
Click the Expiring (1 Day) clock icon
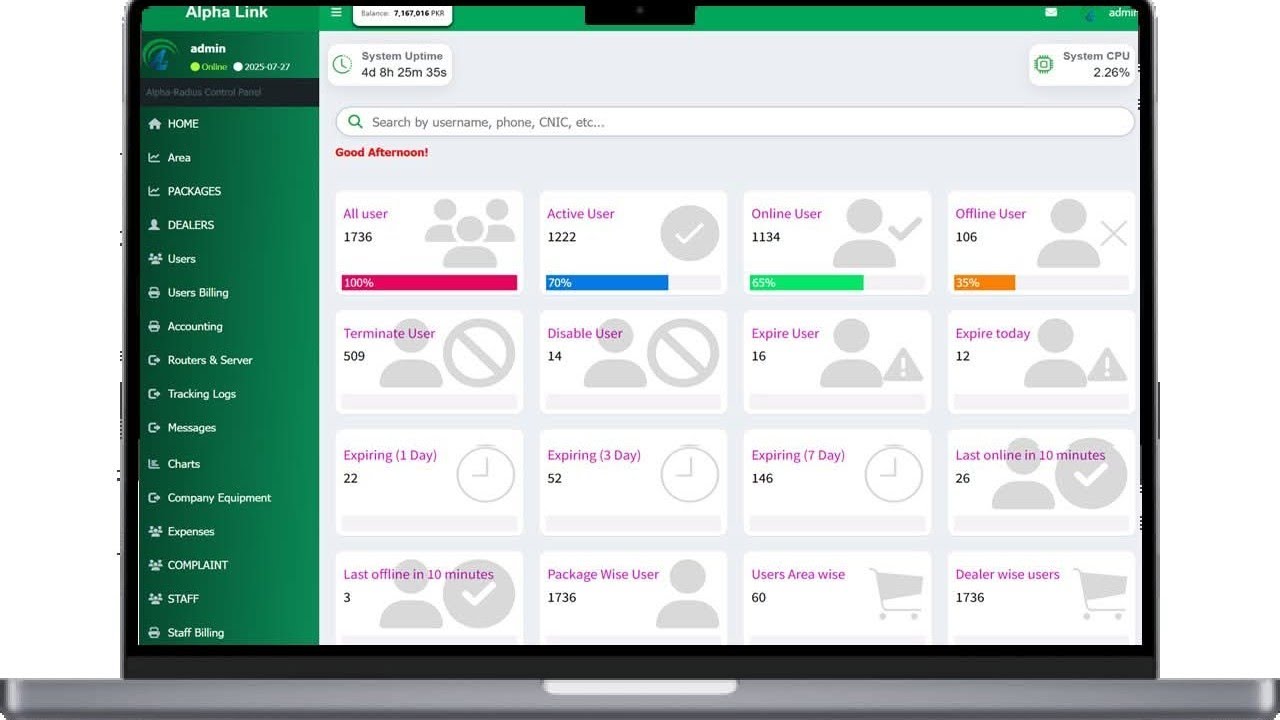pos(486,472)
